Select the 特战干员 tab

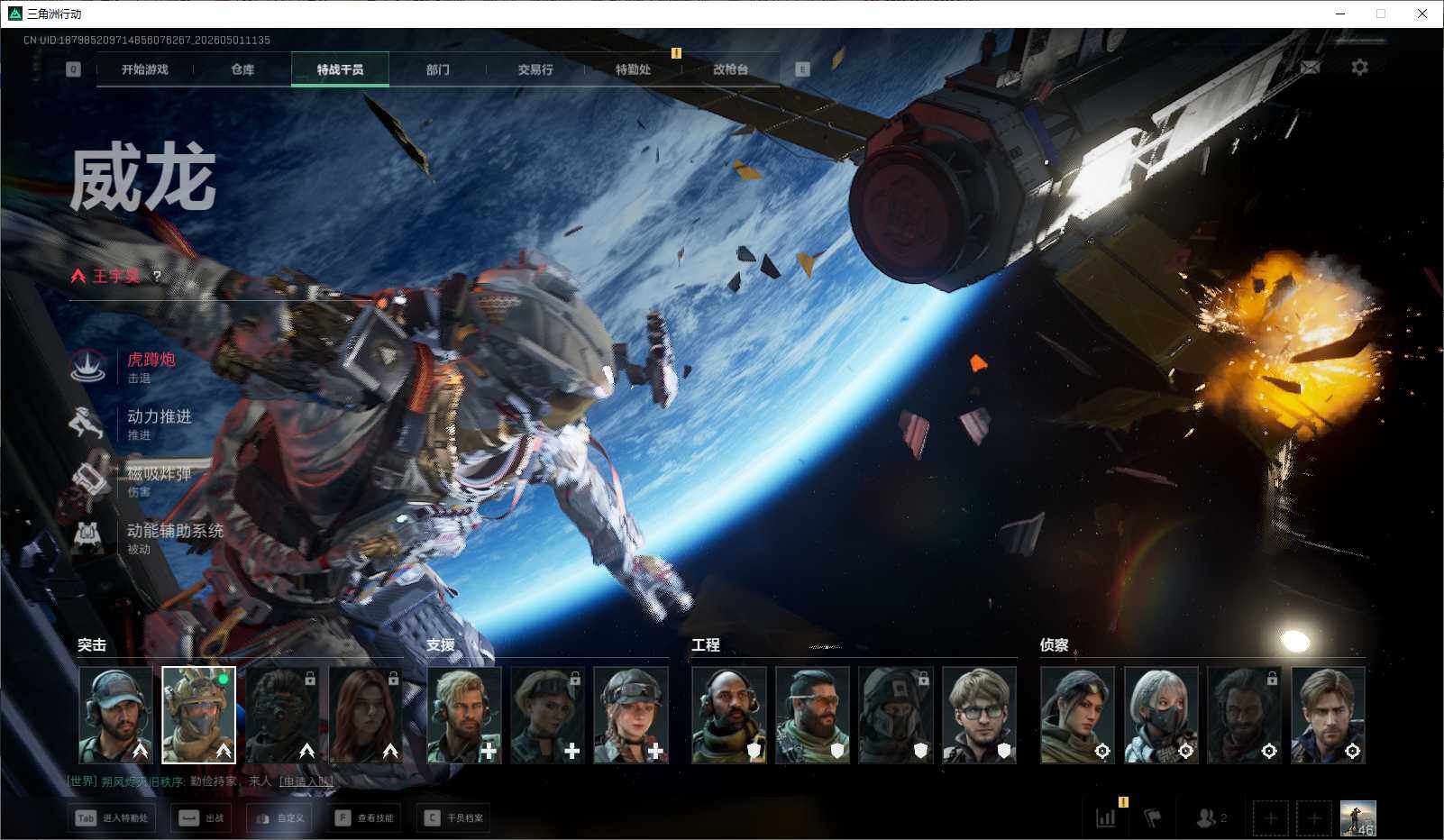(340, 69)
